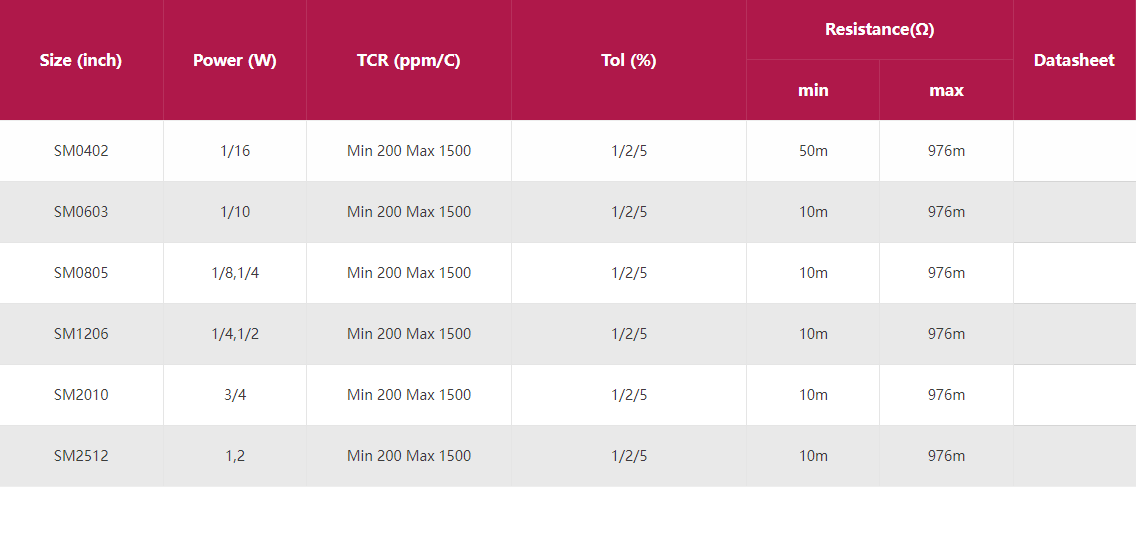This screenshot has height=533, width=1136.
Task: Click the Size (inch) column header
Action: 81,60
